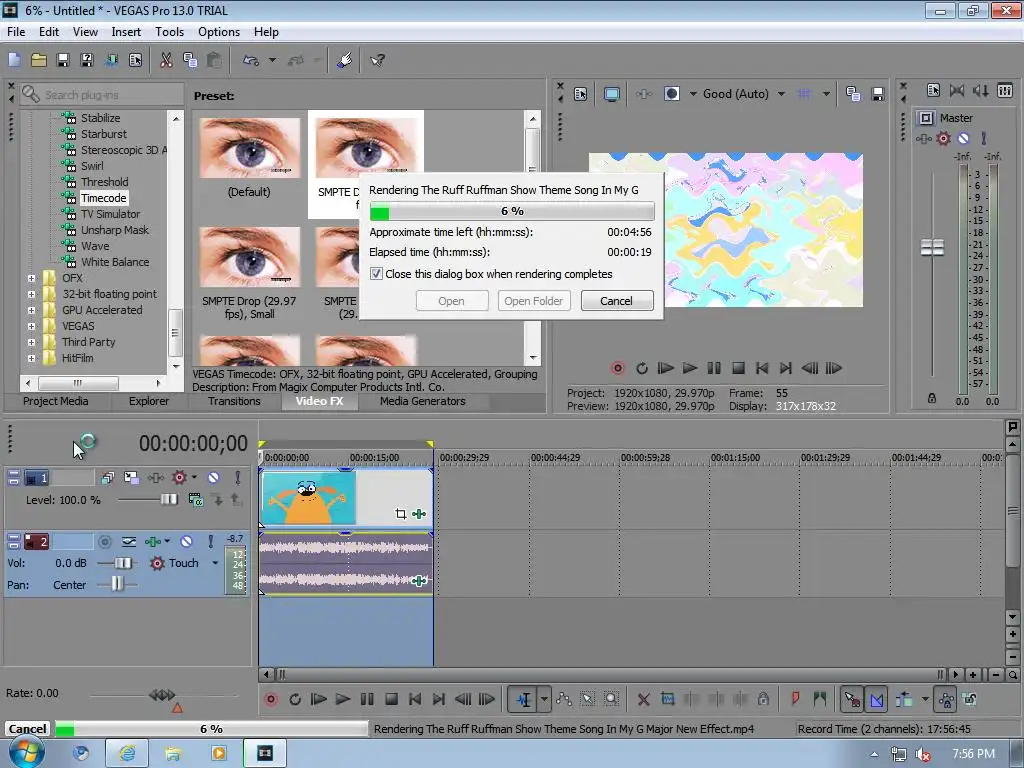
Task: Click the Open folder icon in toolbar
Action: tap(39, 61)
